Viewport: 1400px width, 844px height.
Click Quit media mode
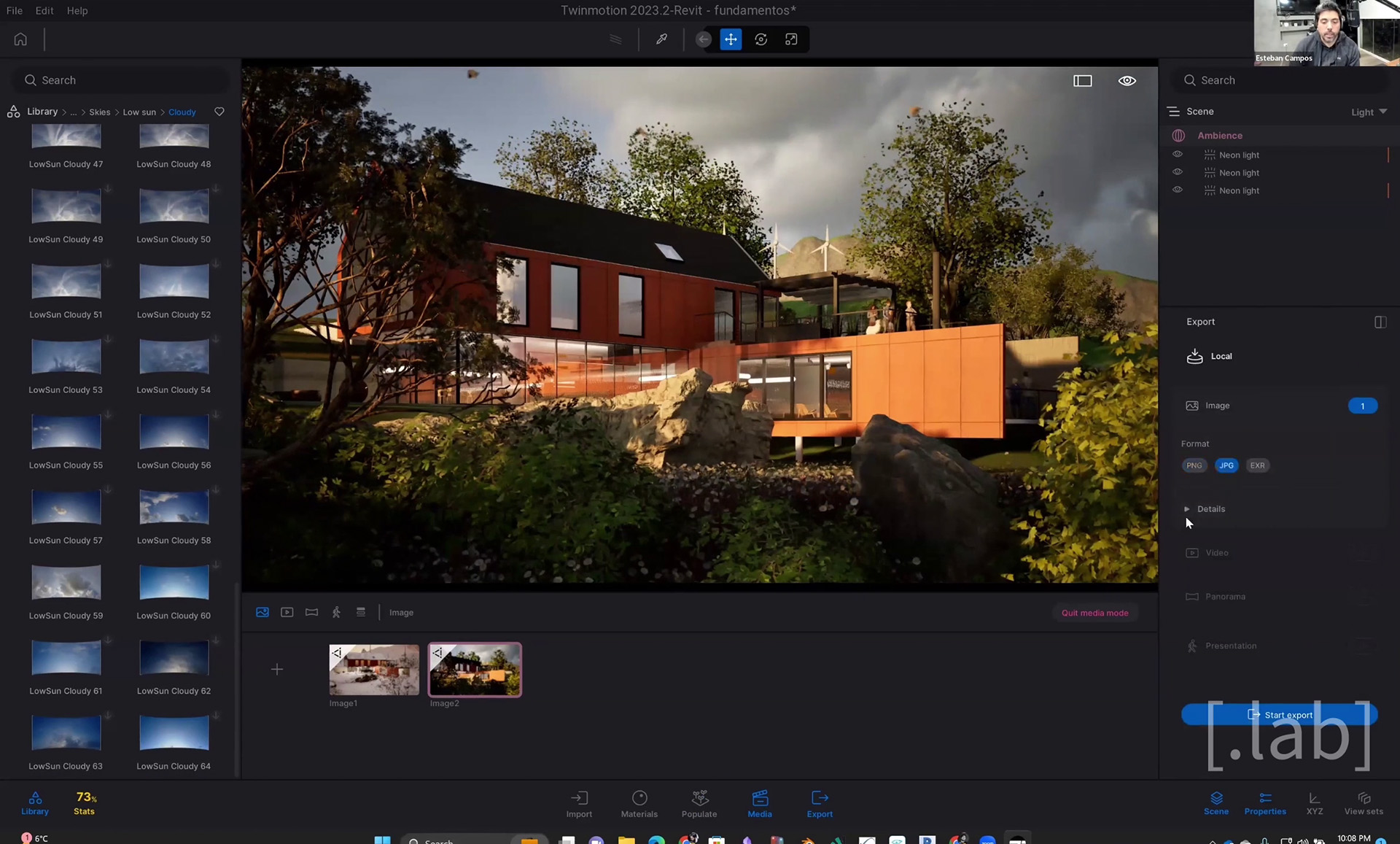[1094, 613]
